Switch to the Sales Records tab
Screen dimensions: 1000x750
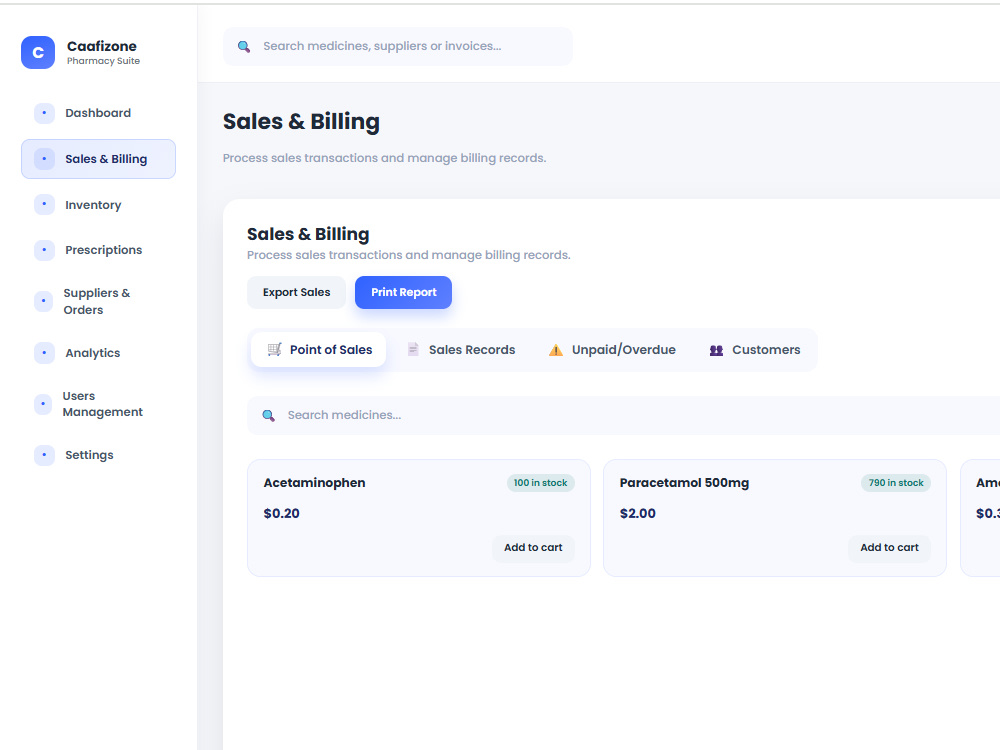coord(461,349)
